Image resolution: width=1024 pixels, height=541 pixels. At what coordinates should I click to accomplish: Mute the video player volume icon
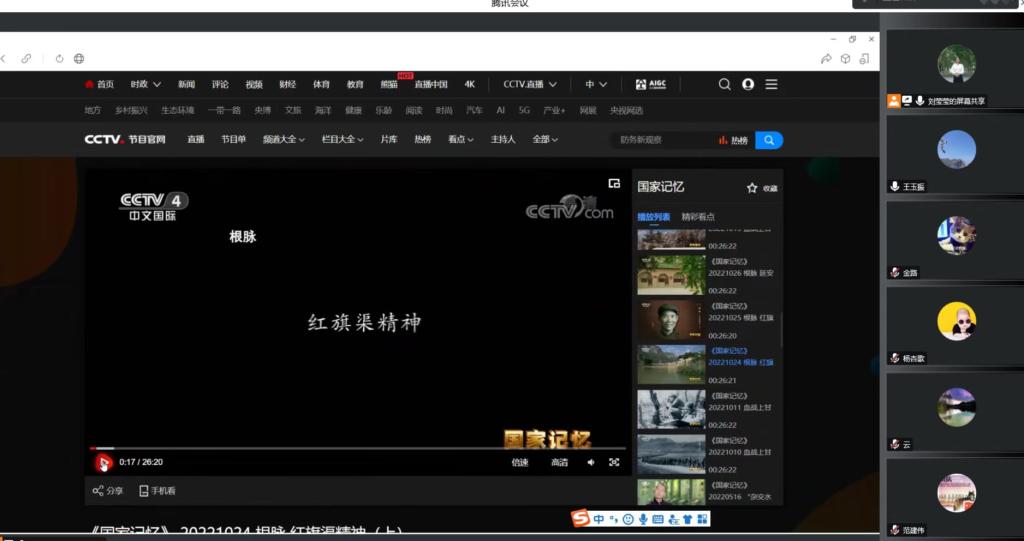pyautogui.click(x=590, y=462)
